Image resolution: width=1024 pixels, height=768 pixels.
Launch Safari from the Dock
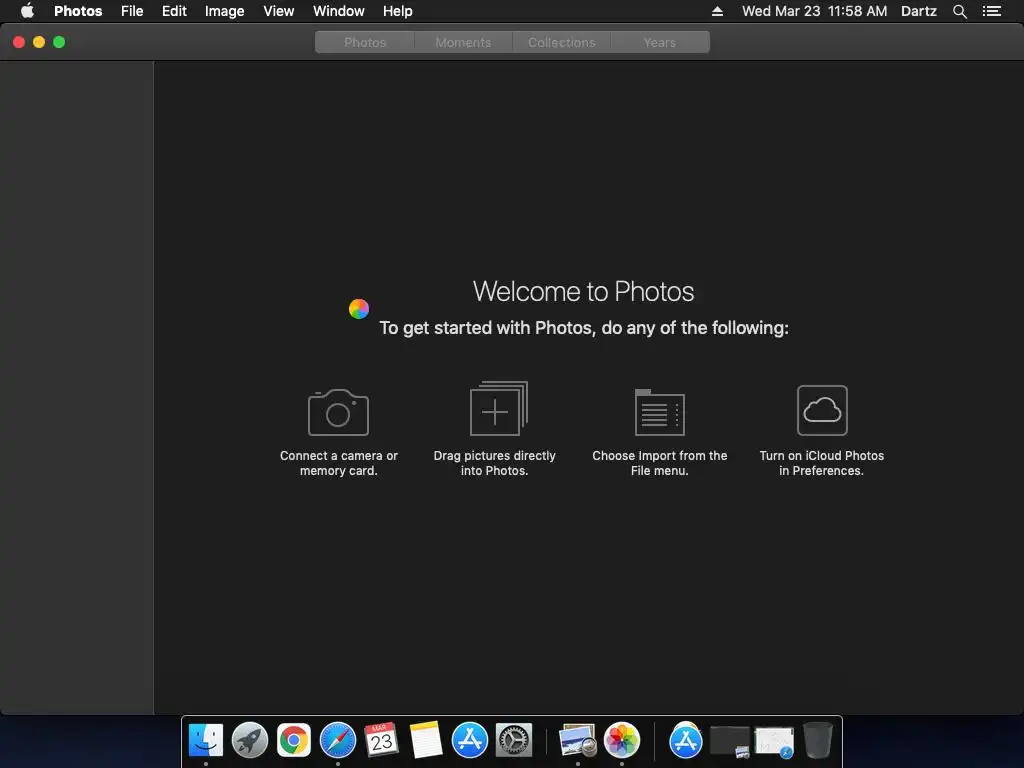[x=338, y=741]
